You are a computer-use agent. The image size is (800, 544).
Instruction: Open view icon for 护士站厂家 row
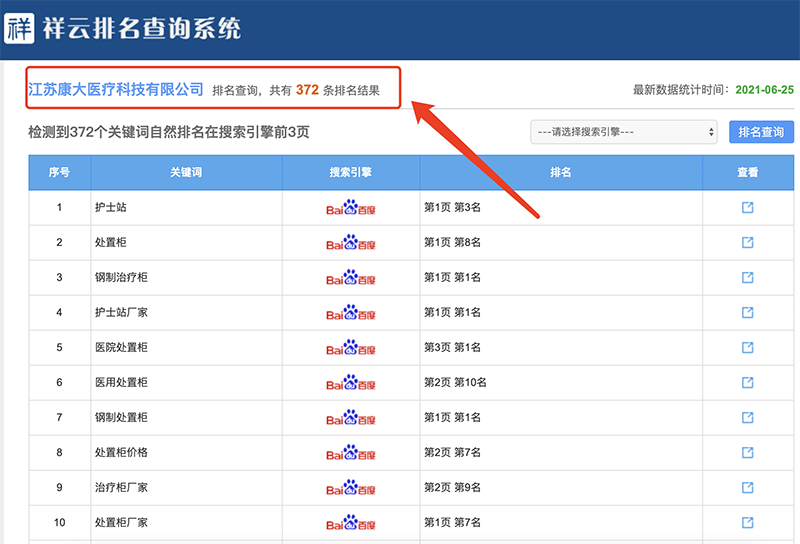pos(747,312)
